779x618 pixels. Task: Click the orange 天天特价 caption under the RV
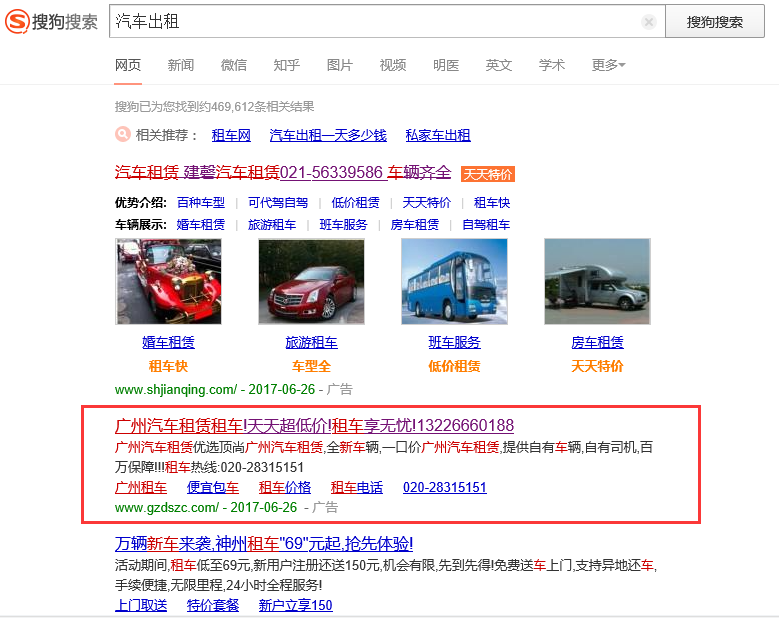point(597,366)
